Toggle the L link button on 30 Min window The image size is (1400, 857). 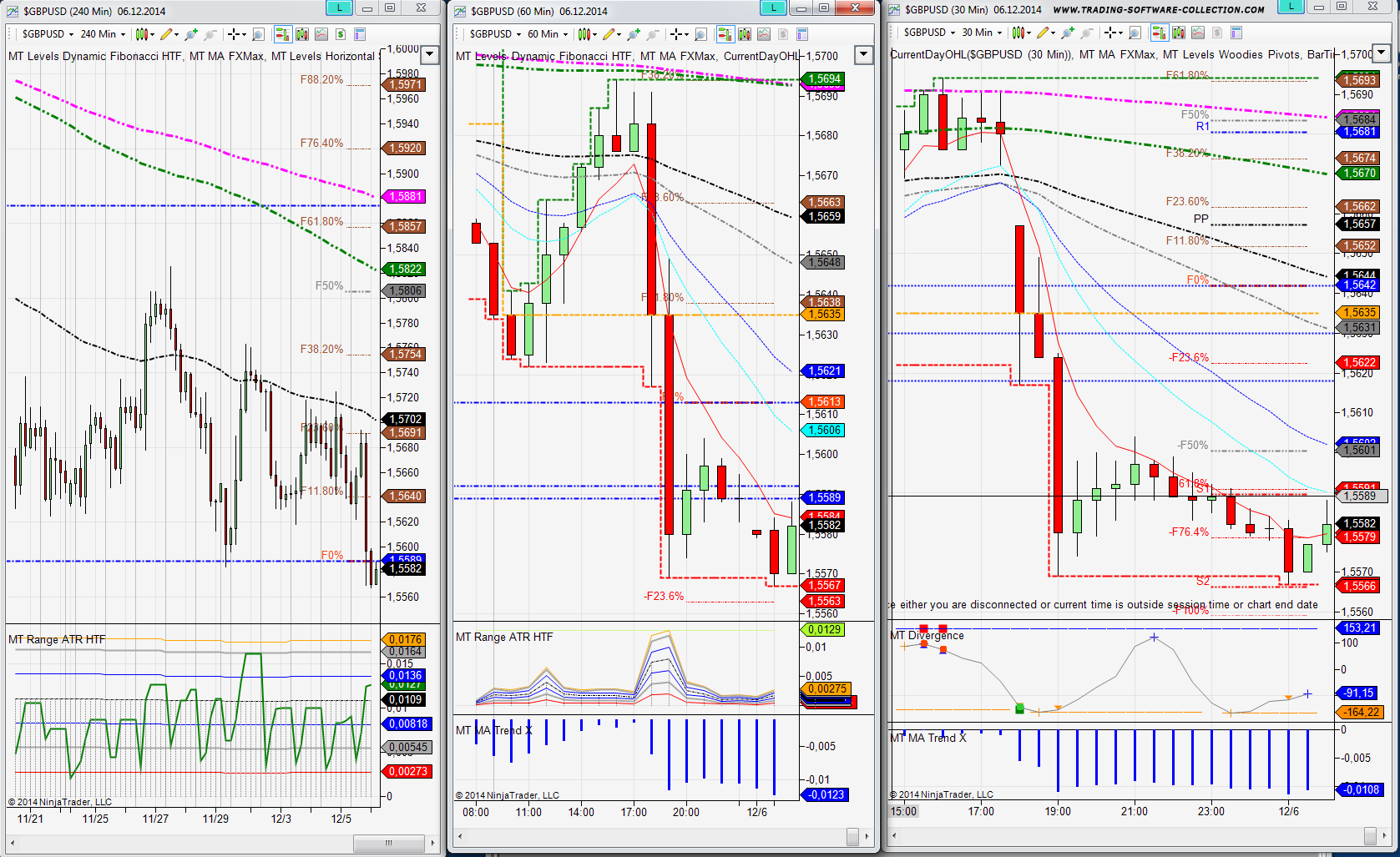click(1291, 8)
